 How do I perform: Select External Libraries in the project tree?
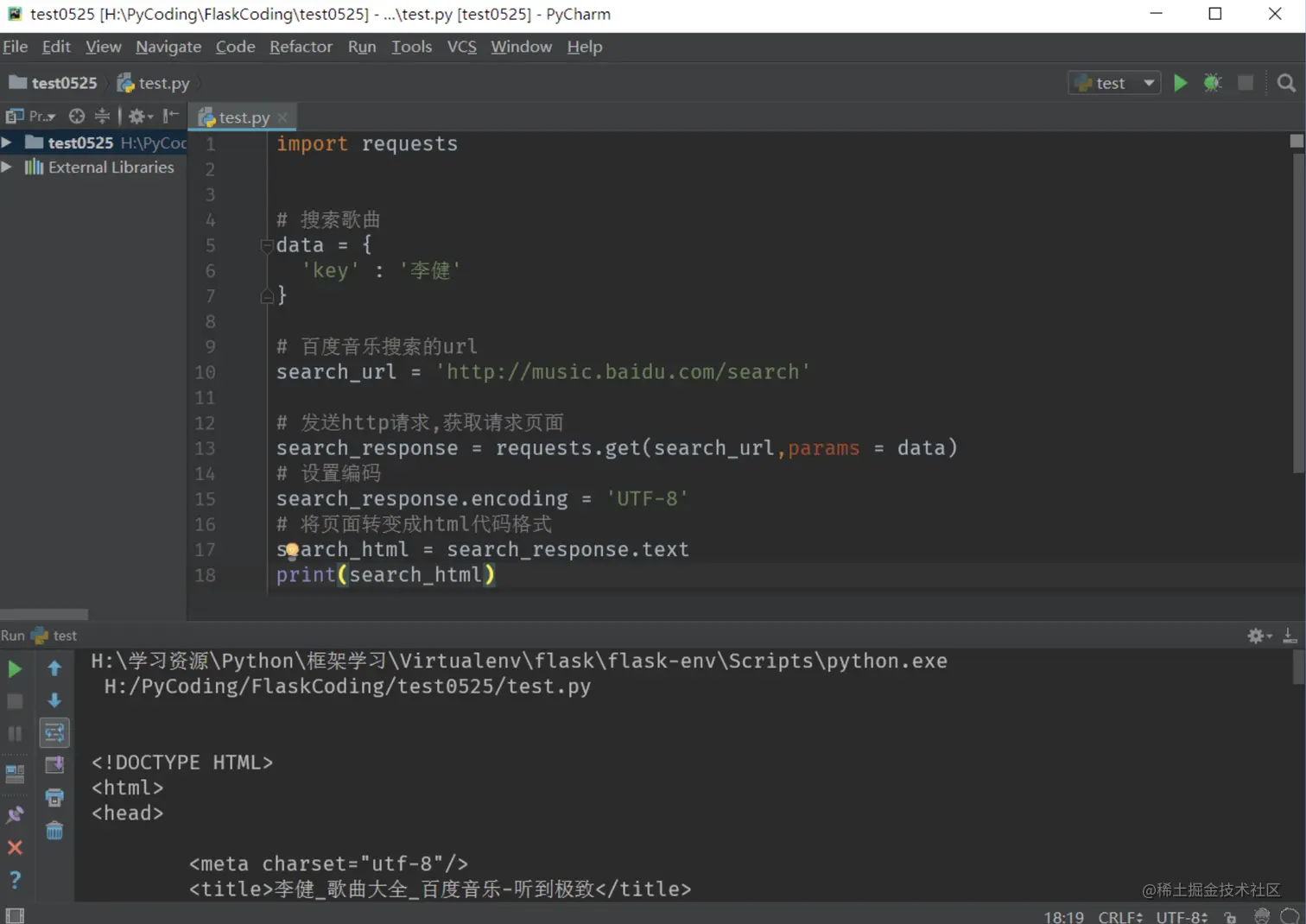[x=99, y=167]
